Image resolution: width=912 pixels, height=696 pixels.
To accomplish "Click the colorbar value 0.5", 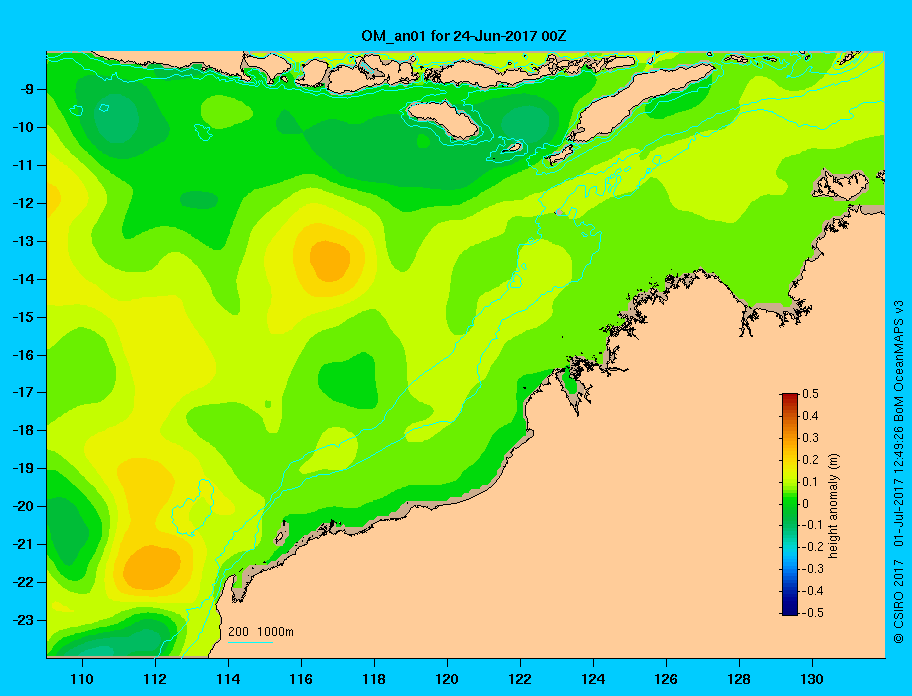I will 810,394.
